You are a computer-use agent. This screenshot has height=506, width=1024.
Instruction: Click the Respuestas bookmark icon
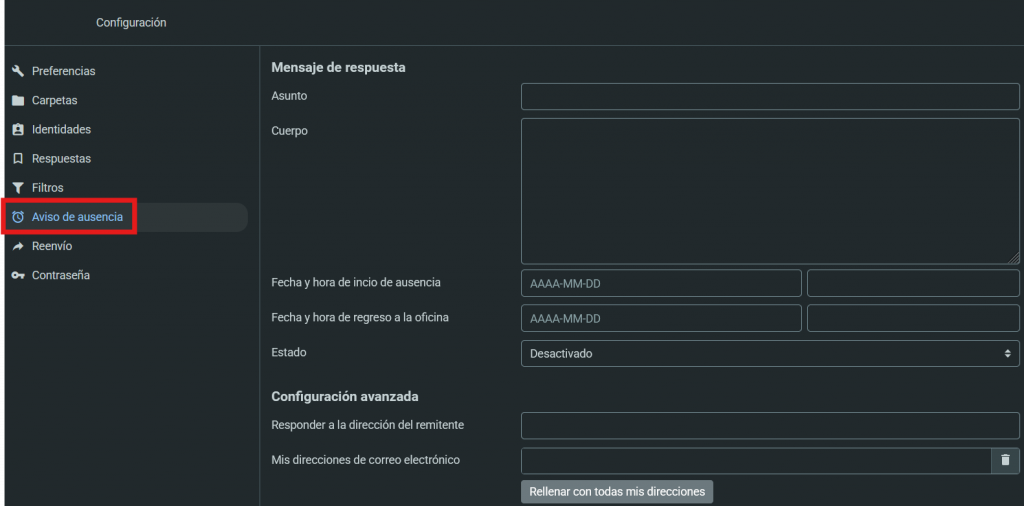coord(18,159)
